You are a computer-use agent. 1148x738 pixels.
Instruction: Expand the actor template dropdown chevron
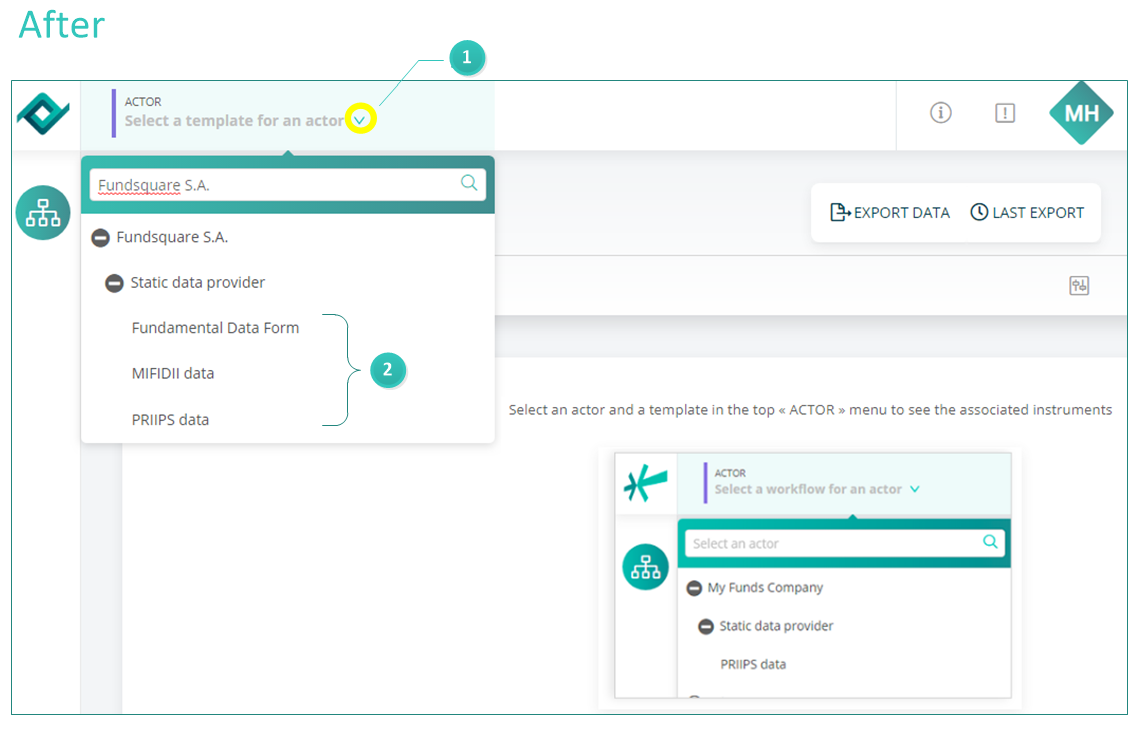coord(360,119)
